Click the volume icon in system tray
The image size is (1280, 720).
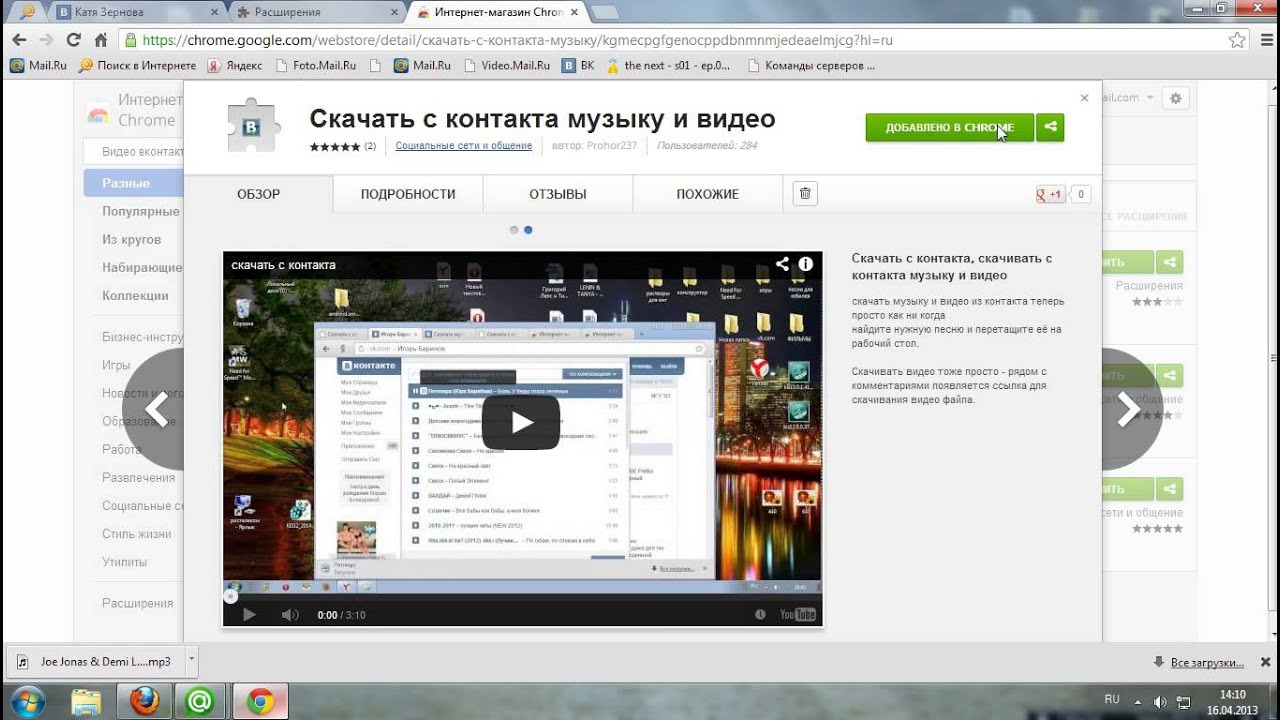1160,701
